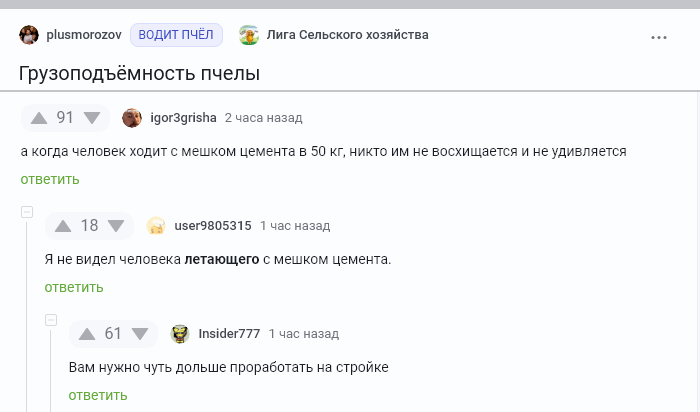Screen dimensions: 700x412
Task: Open the post's three-dot options menu
Action: (x=658, y=37)
